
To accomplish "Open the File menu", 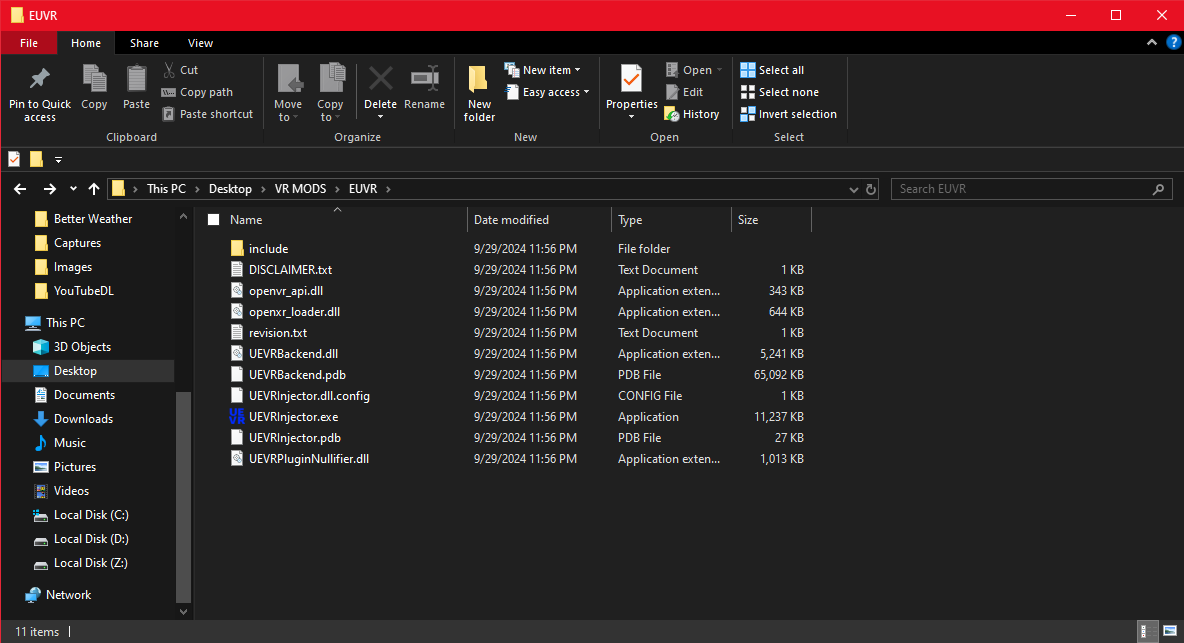I will 29,43.
